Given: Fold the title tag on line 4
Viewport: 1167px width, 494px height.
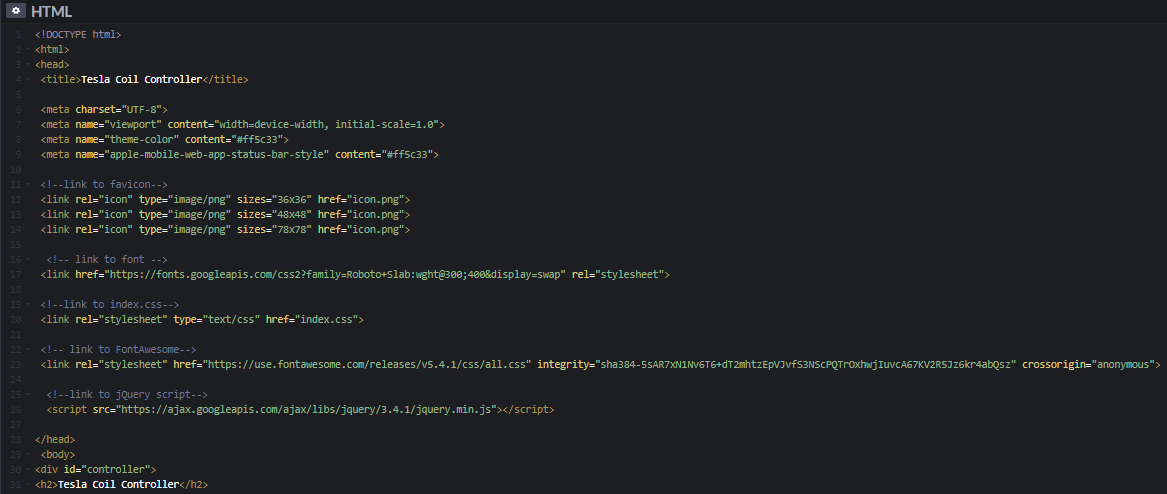Looking at the screenshot, I should click(x=27, y=79).
